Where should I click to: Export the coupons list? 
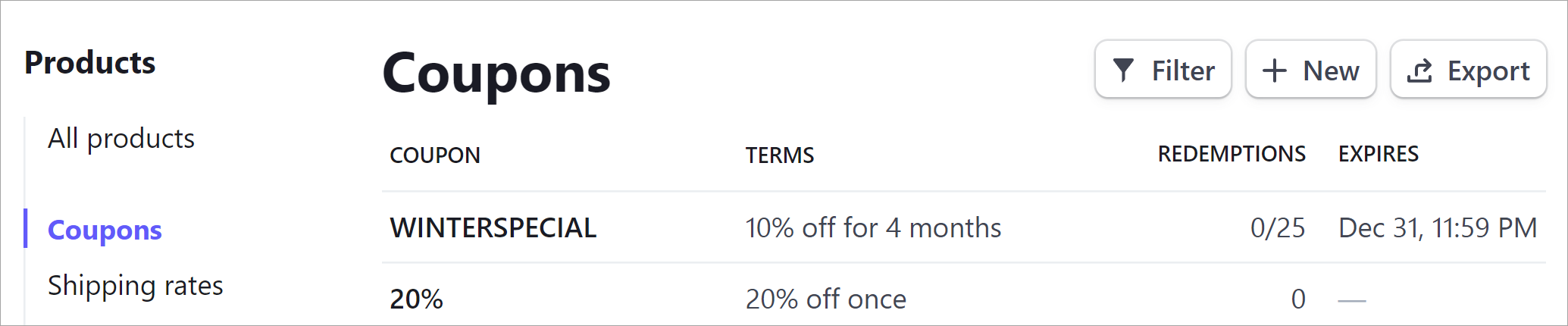[x=1469, y=69]
